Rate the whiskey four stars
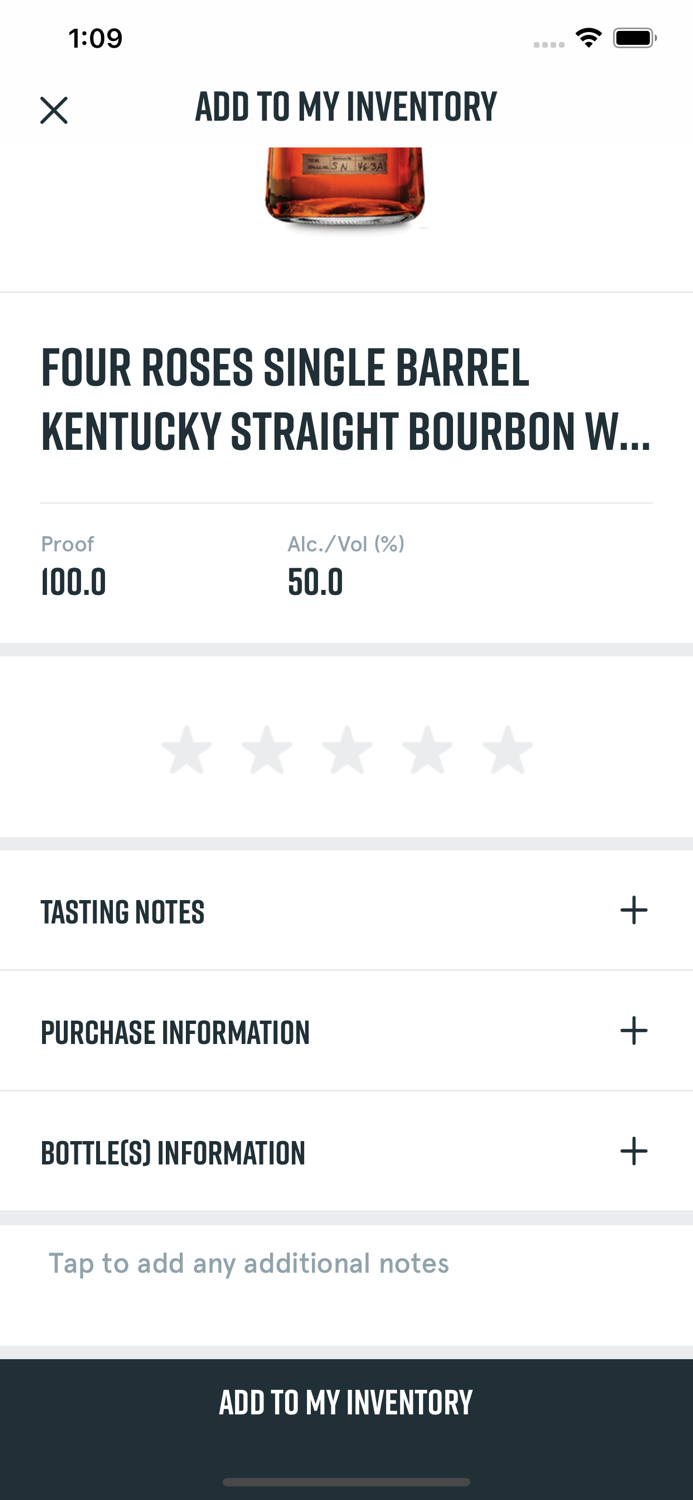This screenshot has width=693, height=1500. pos(428,748)
